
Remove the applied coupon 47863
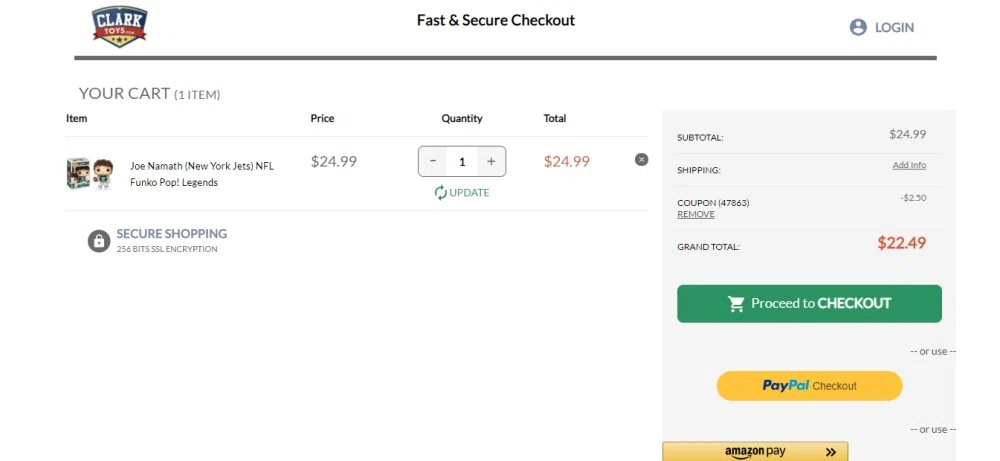point(695,214)
